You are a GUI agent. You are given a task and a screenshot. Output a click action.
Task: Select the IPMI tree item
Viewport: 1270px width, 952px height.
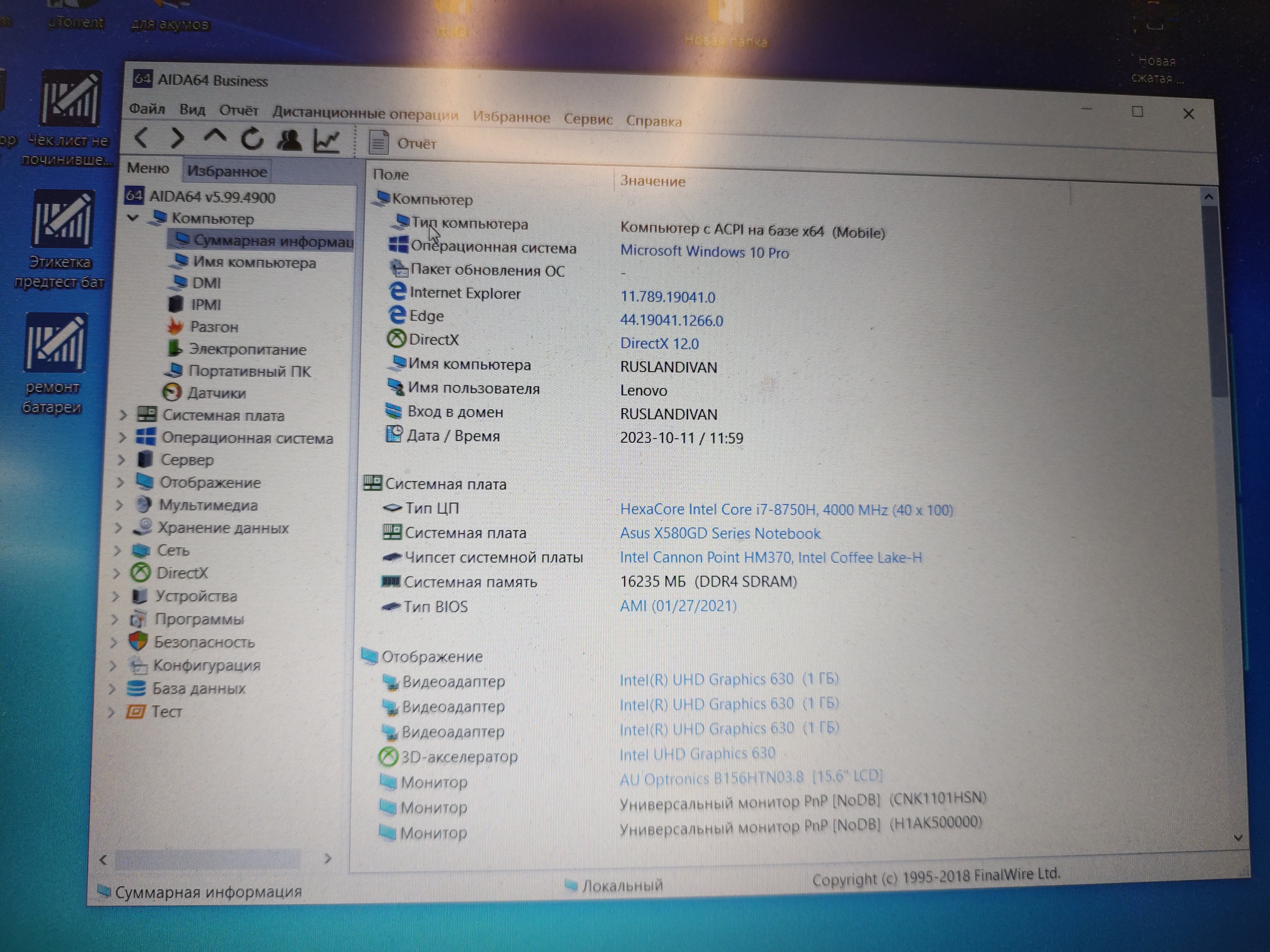195,305
